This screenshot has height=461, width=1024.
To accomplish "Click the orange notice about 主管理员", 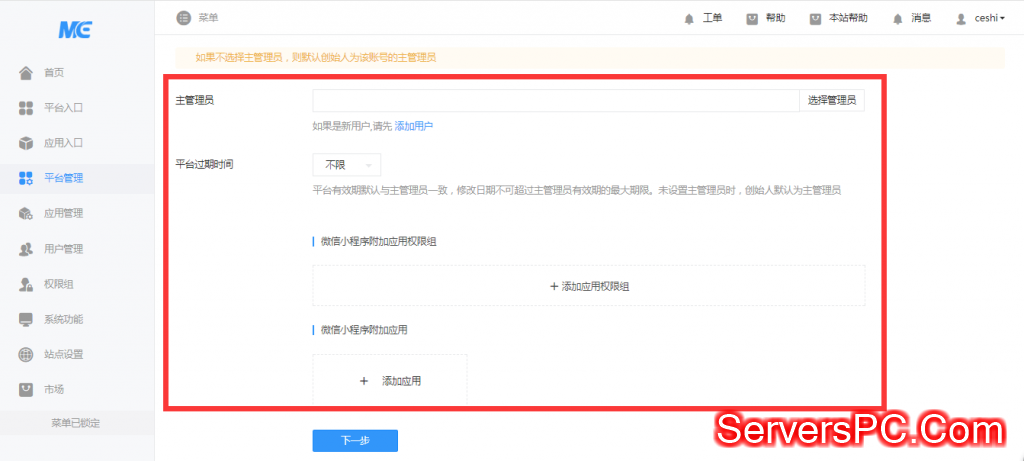I will 590,57.
